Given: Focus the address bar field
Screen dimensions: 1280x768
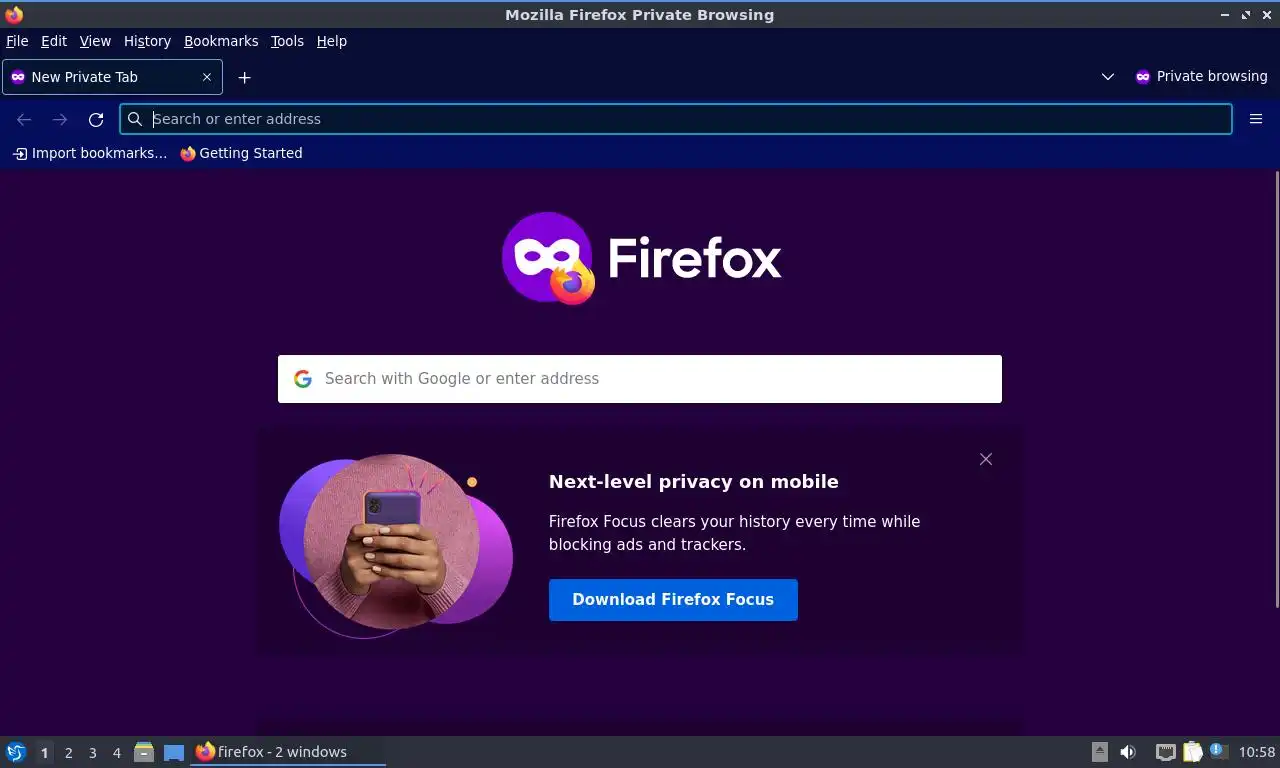Looking at the screenshot, I should pyautogui.click(x=676, y=119).
